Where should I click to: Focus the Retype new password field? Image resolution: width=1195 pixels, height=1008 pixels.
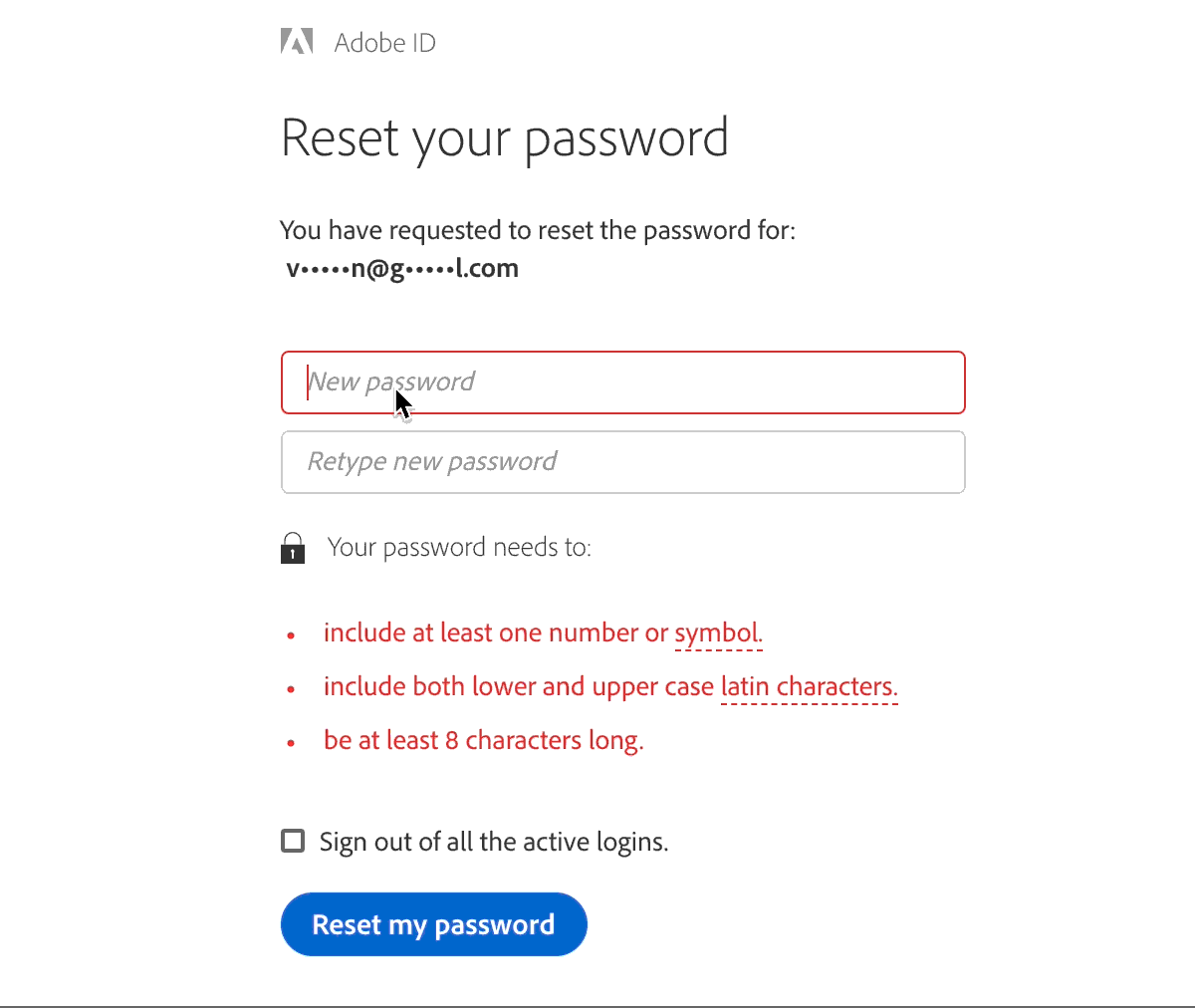coord(622,461)
